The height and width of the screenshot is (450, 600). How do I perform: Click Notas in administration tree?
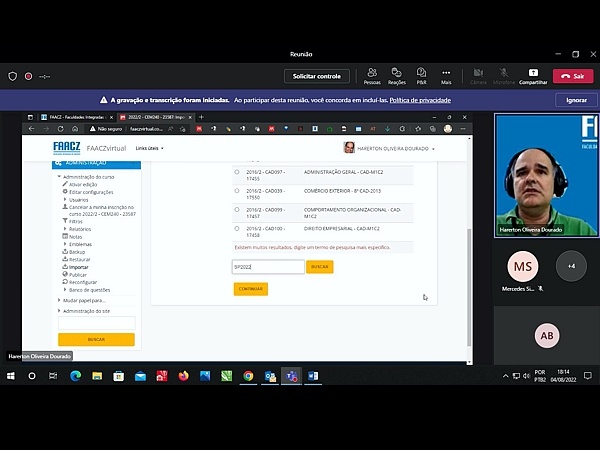pos(72,237)
